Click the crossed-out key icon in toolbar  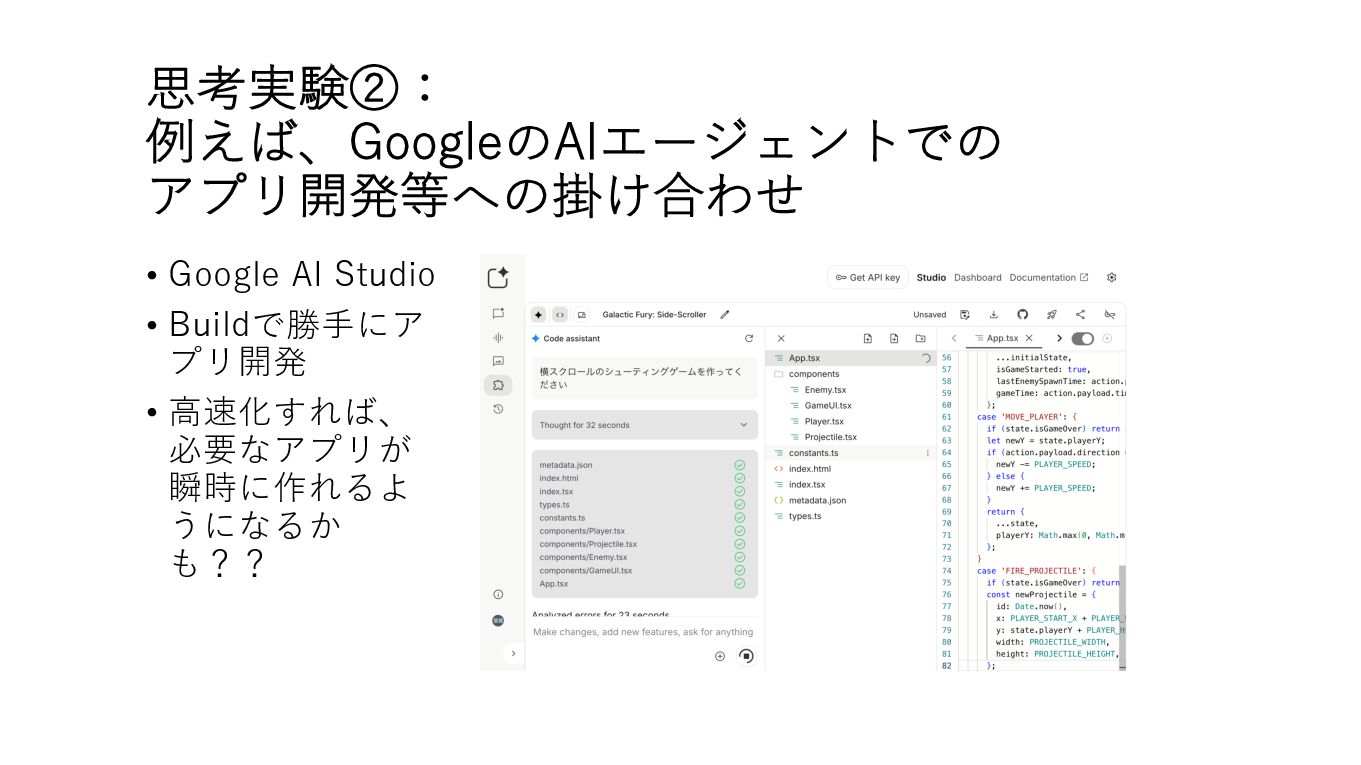[1109, 314]
